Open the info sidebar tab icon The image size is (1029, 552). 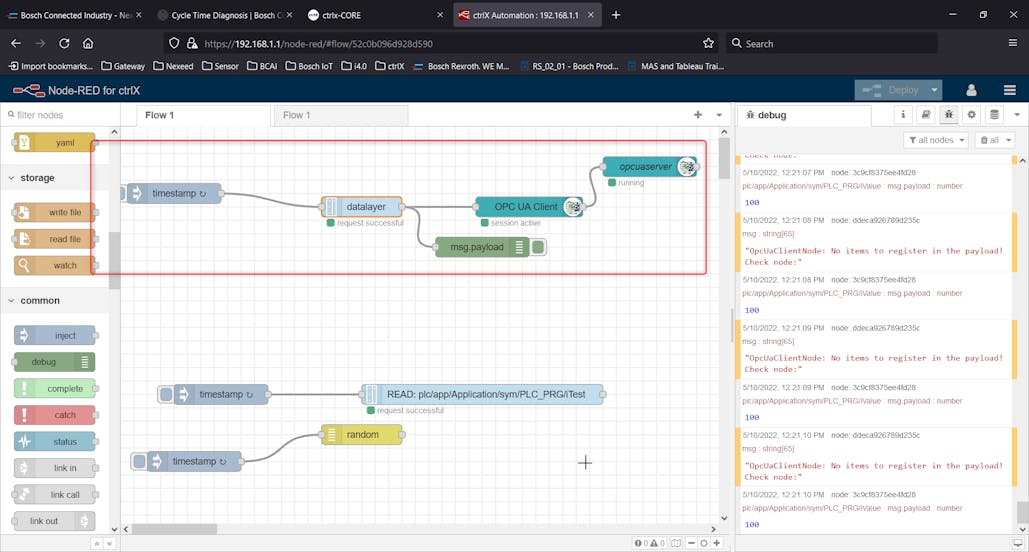pyautogui.click(x=903, y=115)
